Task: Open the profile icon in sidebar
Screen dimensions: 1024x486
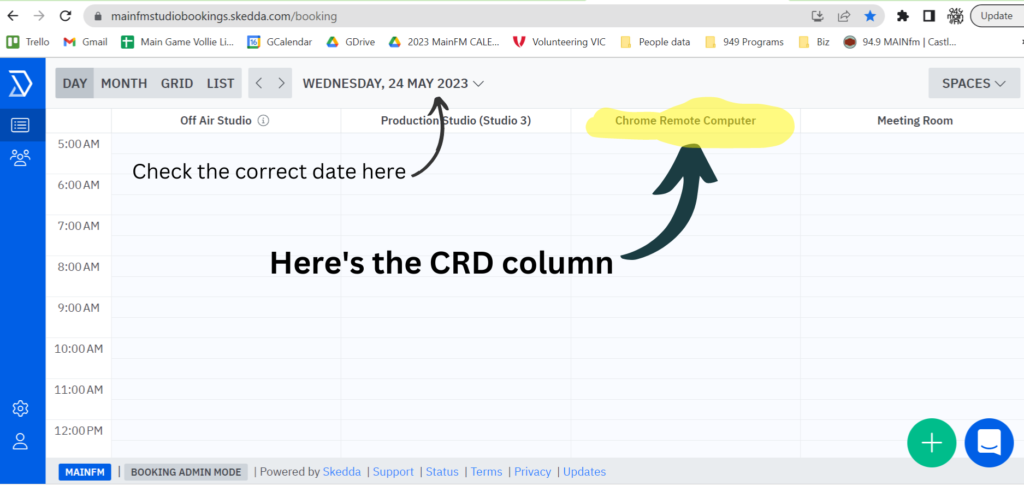Action: [x=20, y=441]
